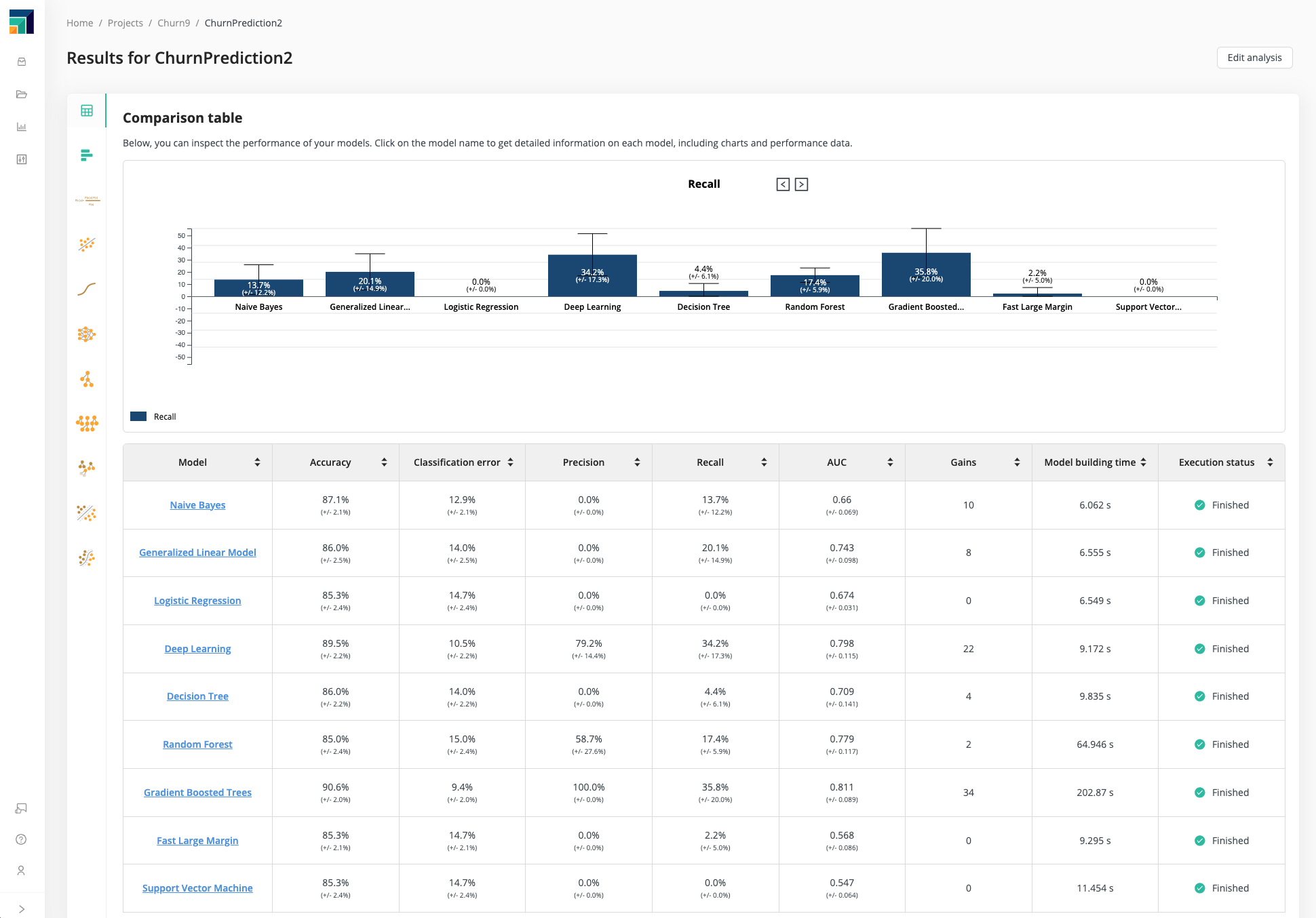Open Gradient Boosted Trees model details
The image size is (1316, 918).
[x=197, y=793]
